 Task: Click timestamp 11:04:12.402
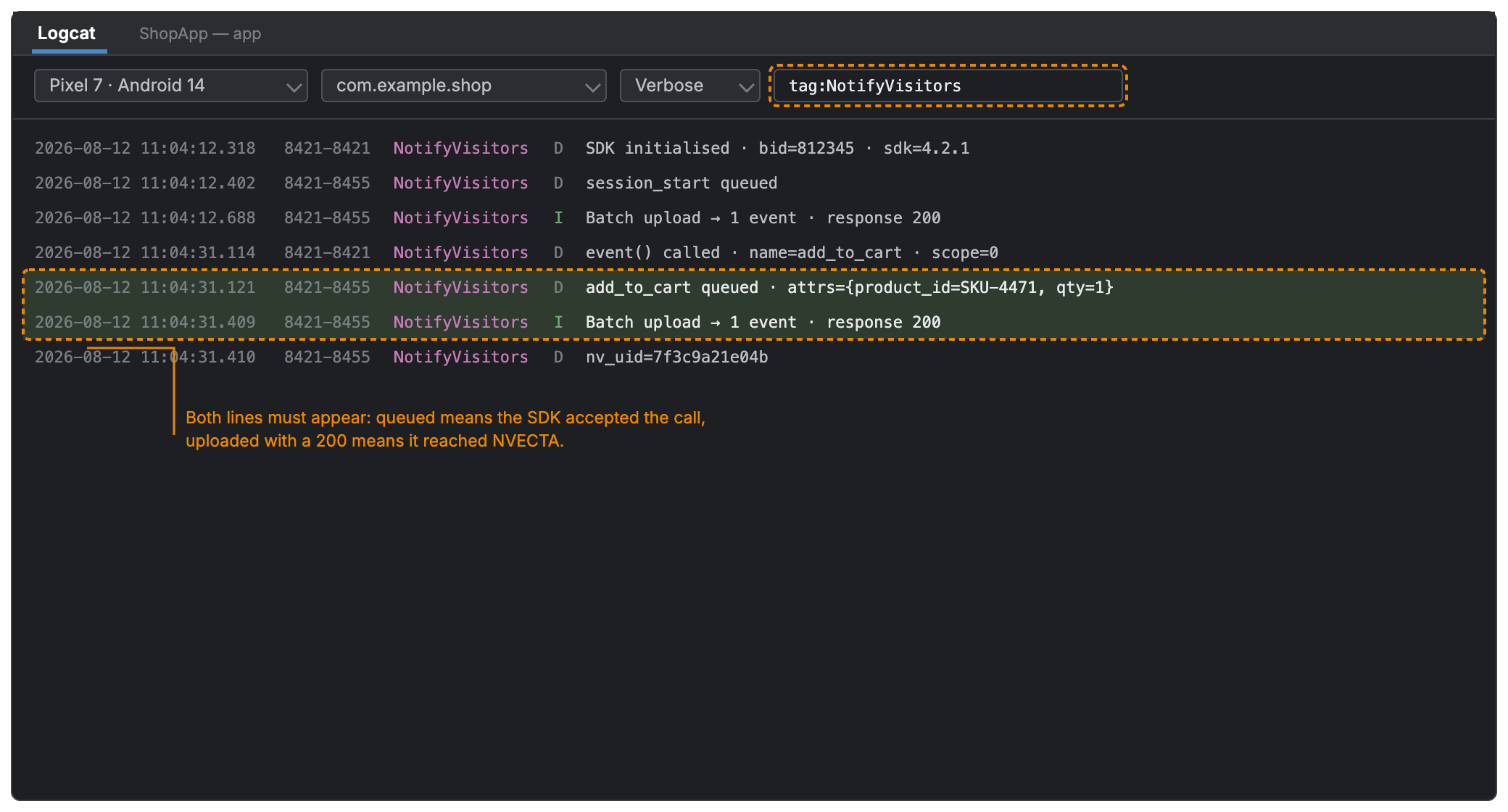(x=145, y=183)
